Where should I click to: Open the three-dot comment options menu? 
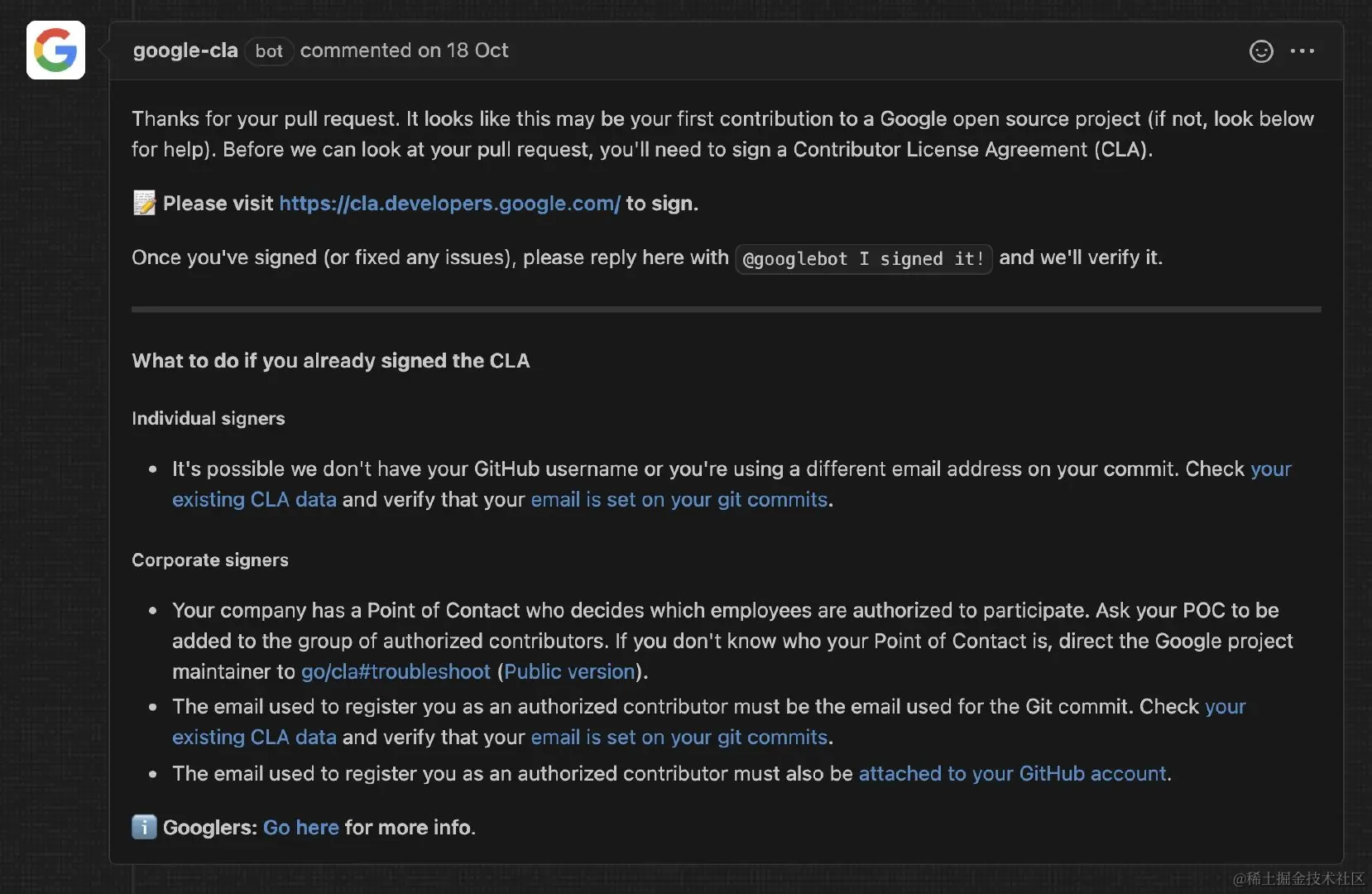click(x=1302, y=51)
